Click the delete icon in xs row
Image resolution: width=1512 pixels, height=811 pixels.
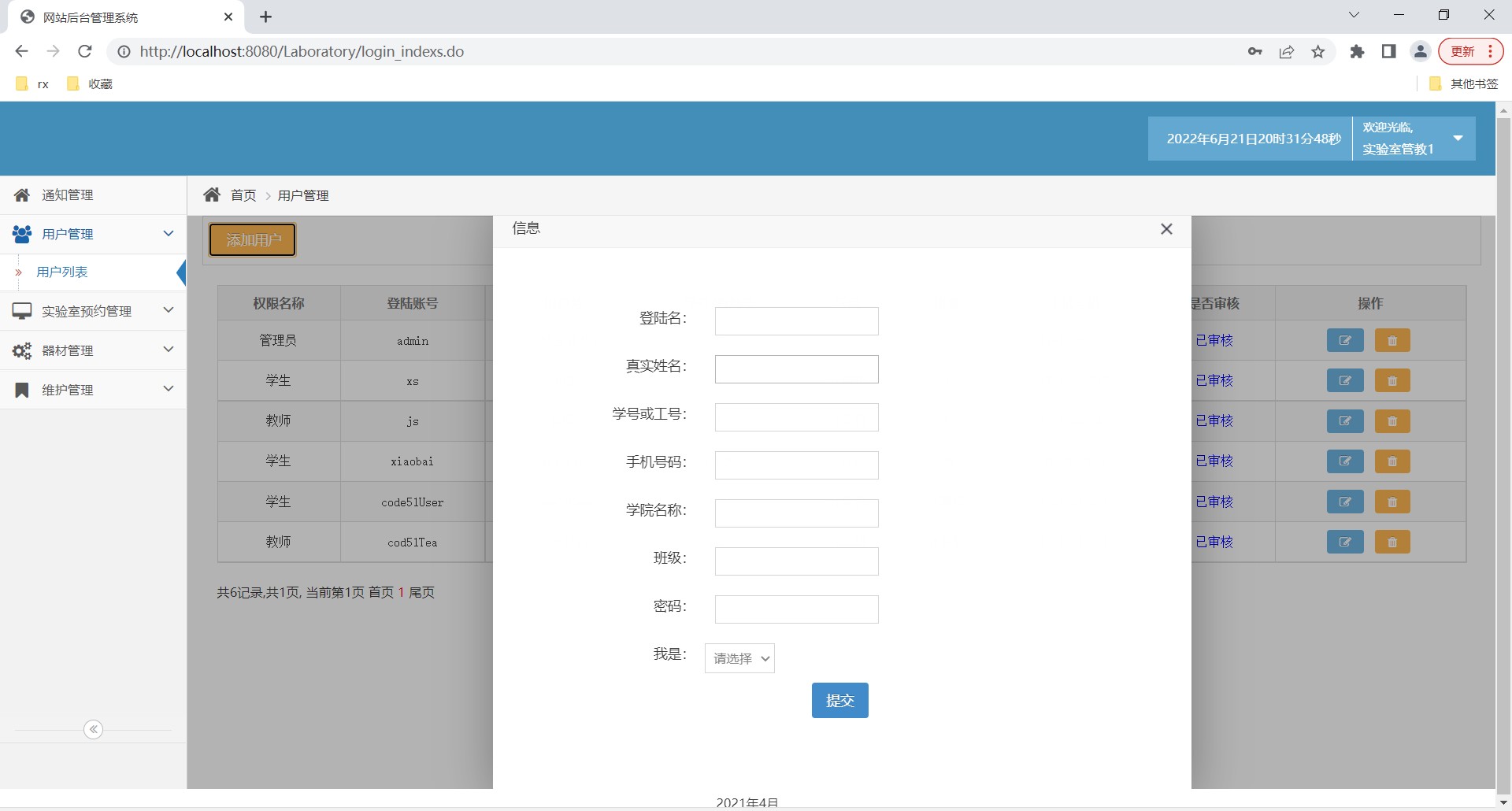point(1392,381)
